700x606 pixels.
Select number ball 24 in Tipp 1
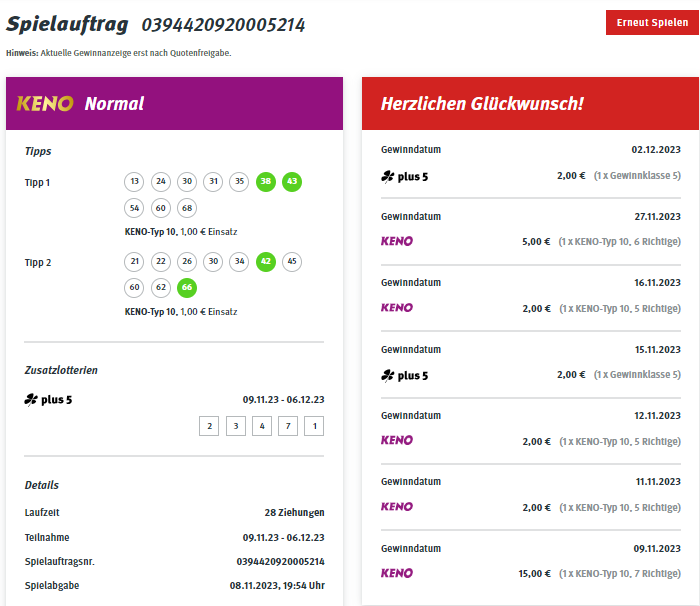(x=161, y=181)
